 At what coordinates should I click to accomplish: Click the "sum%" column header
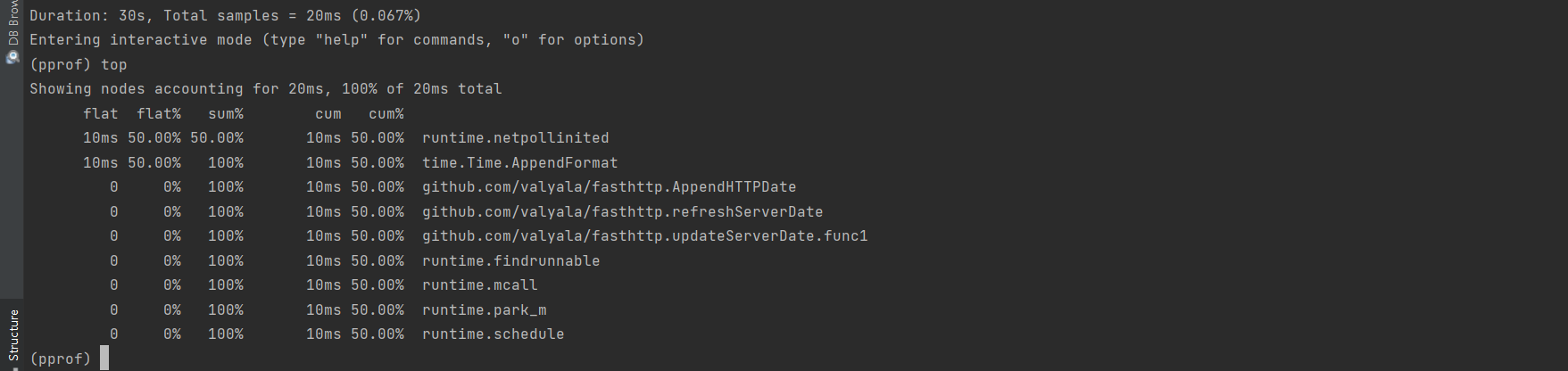pos(225,114)
